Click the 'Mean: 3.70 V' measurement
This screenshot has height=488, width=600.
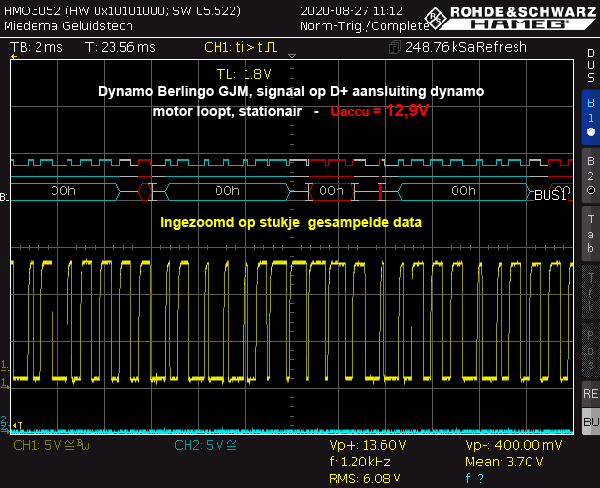coord(504,462)
